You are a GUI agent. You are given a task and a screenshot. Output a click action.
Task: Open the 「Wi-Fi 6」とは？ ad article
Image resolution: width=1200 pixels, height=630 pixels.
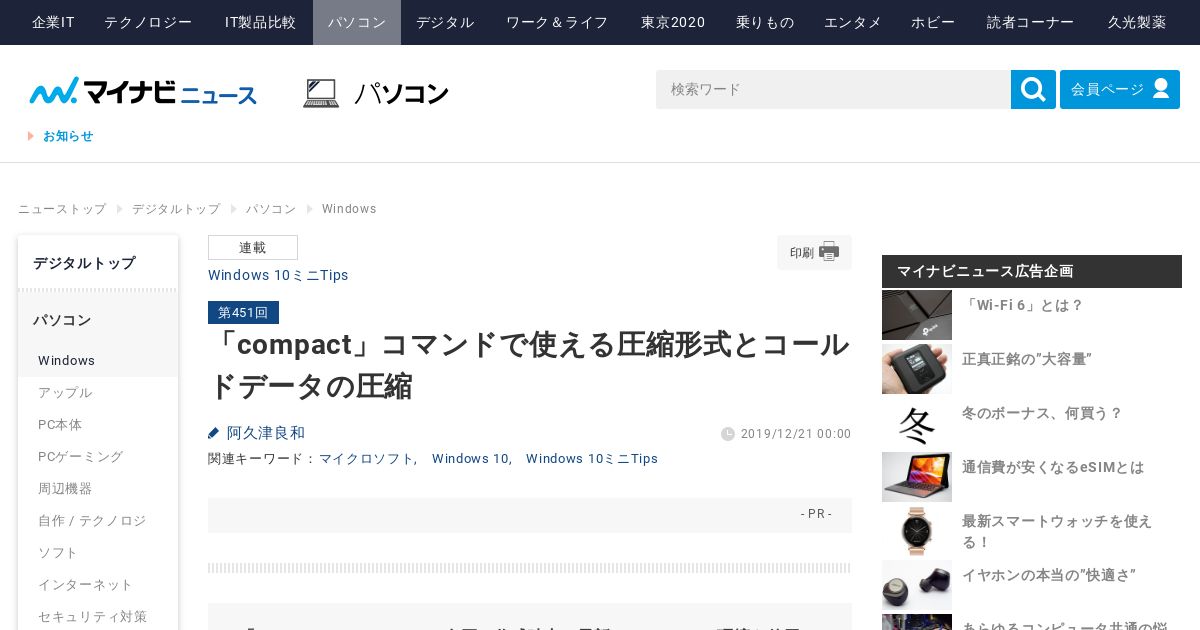pyautogui.click(x=1023, y=305)
